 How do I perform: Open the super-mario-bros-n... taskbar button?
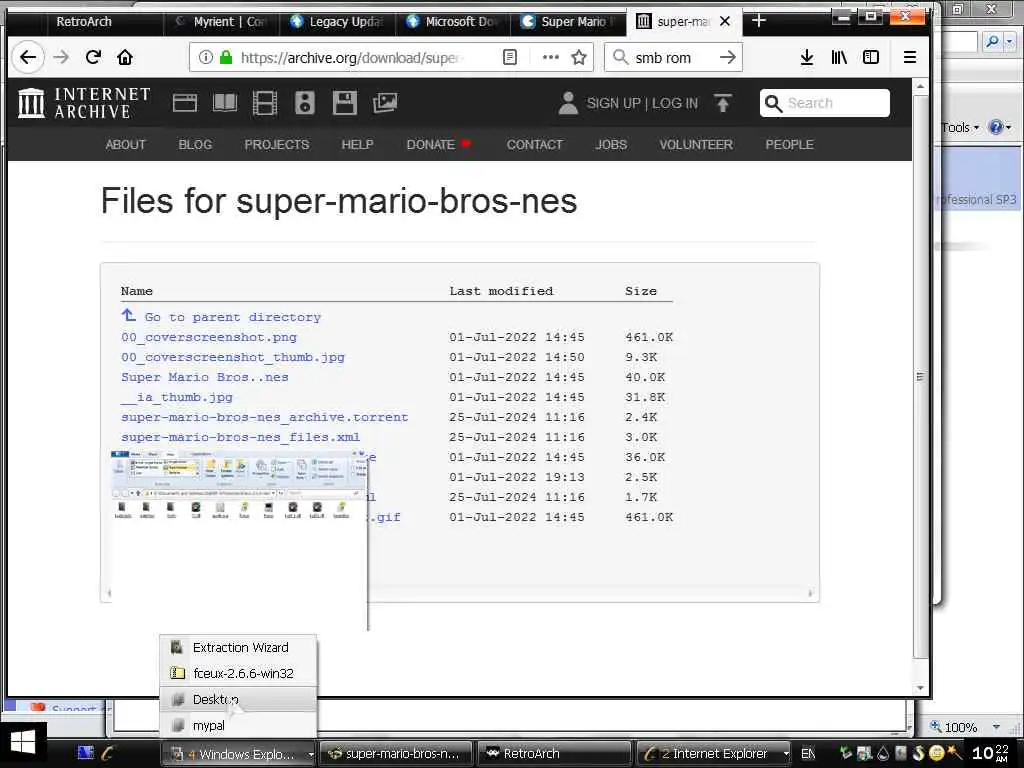tap(397, 754)
